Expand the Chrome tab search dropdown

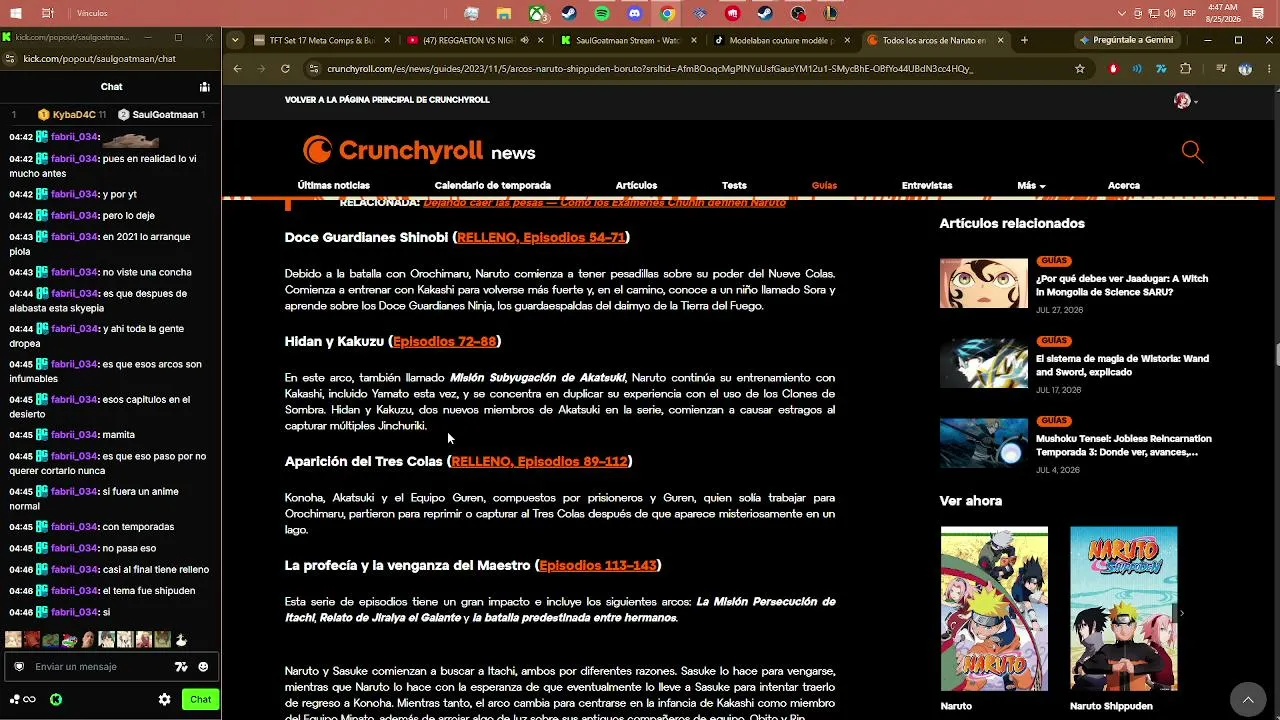(235, 40)
